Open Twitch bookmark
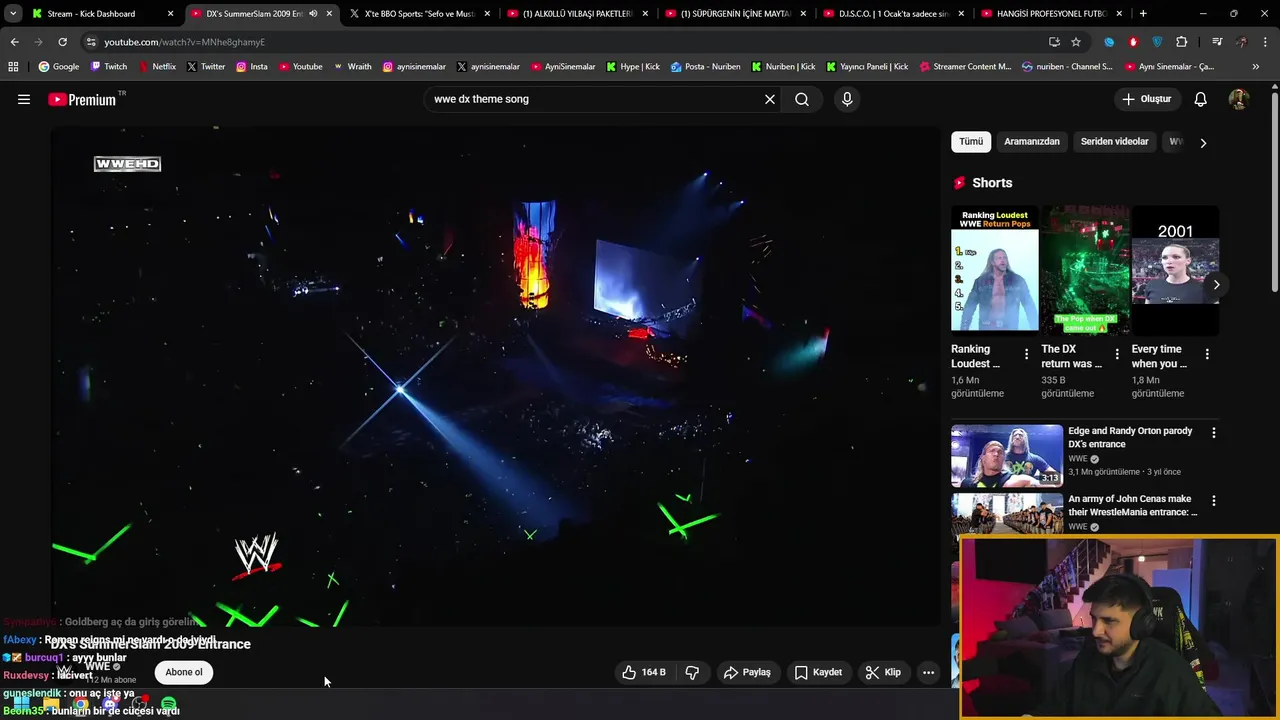 tap(108, 67)
